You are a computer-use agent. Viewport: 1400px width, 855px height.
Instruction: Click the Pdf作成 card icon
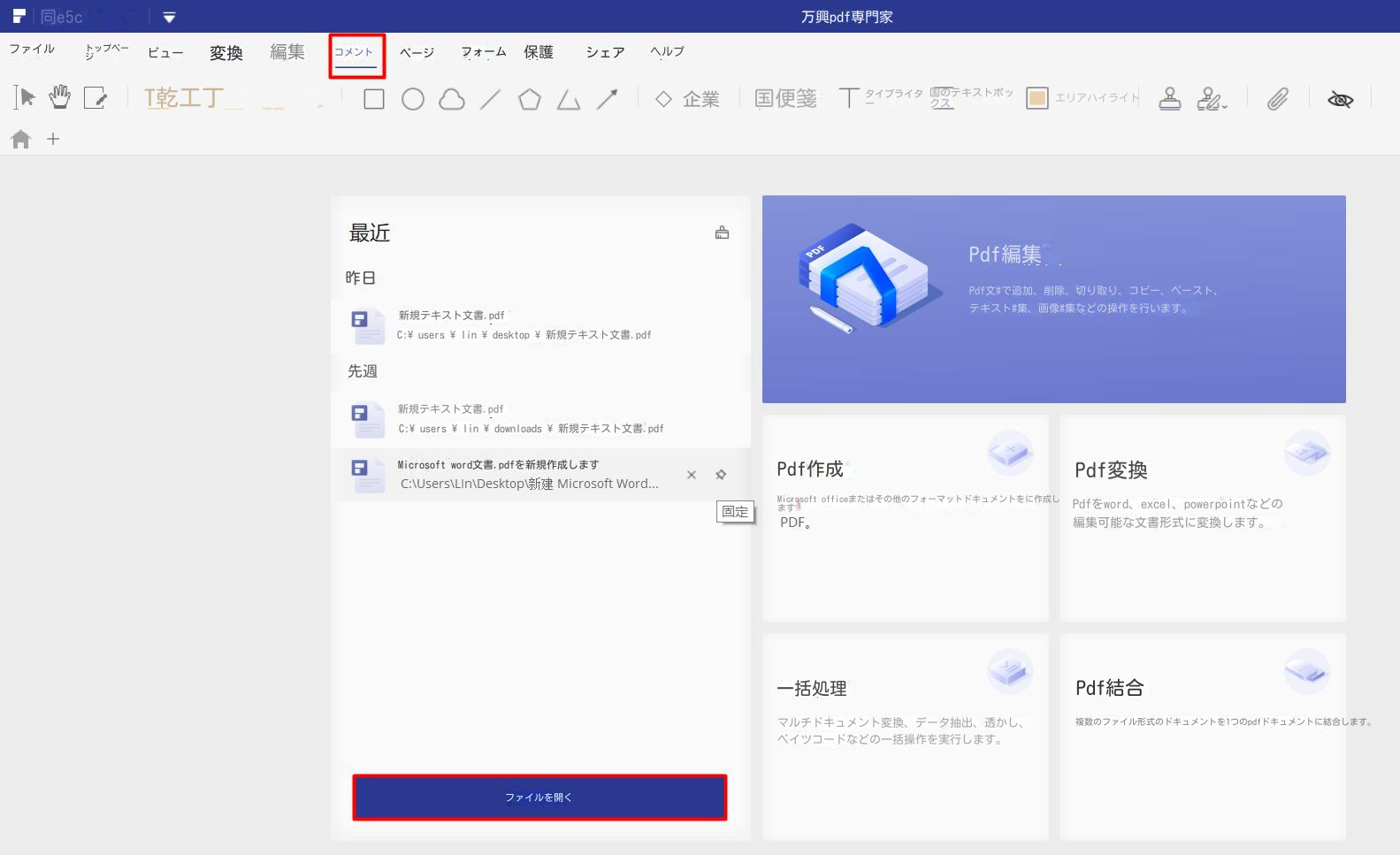click(x=1010, y=454)
